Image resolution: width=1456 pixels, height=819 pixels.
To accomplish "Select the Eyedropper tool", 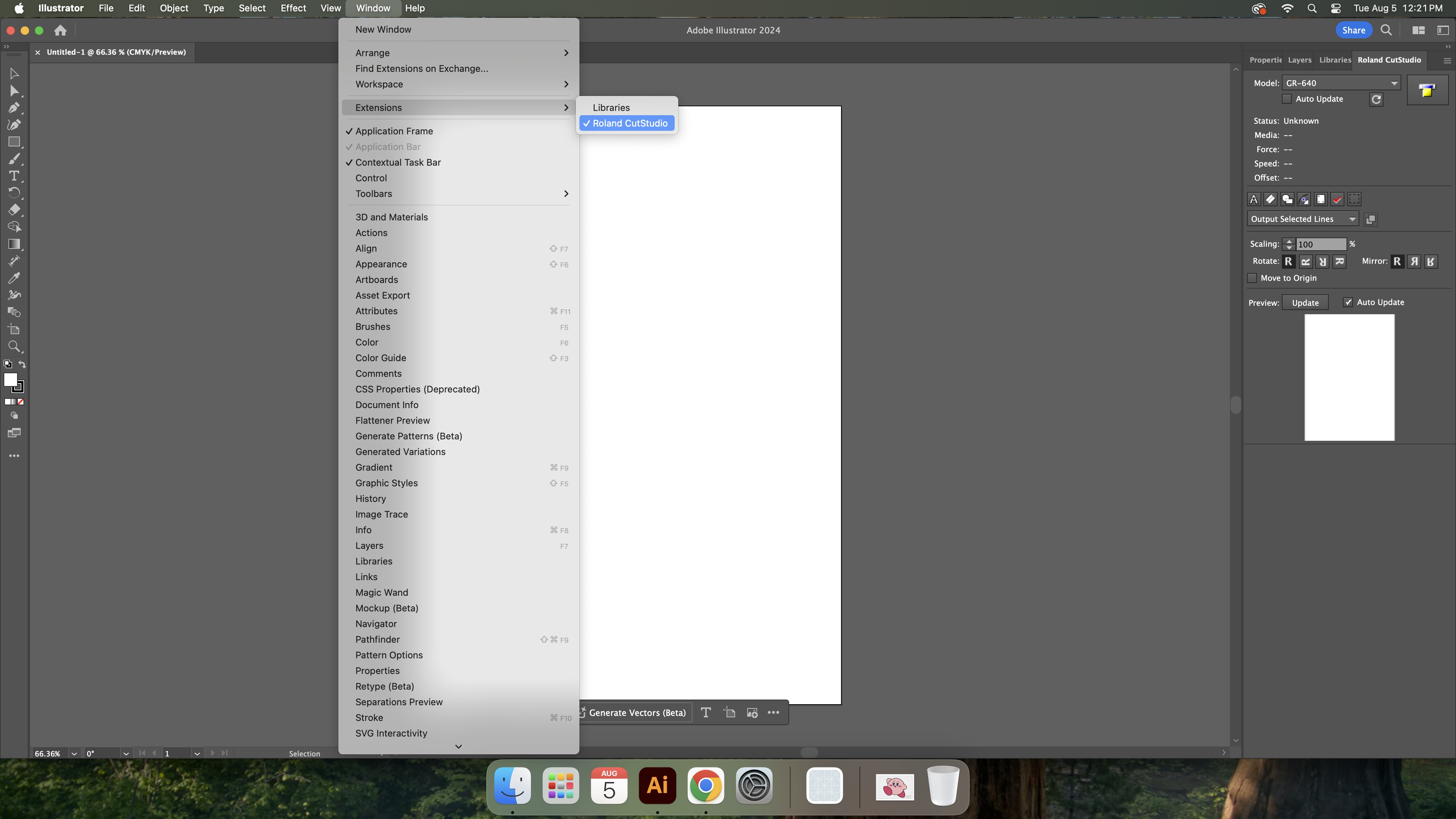I will [14, 278].
